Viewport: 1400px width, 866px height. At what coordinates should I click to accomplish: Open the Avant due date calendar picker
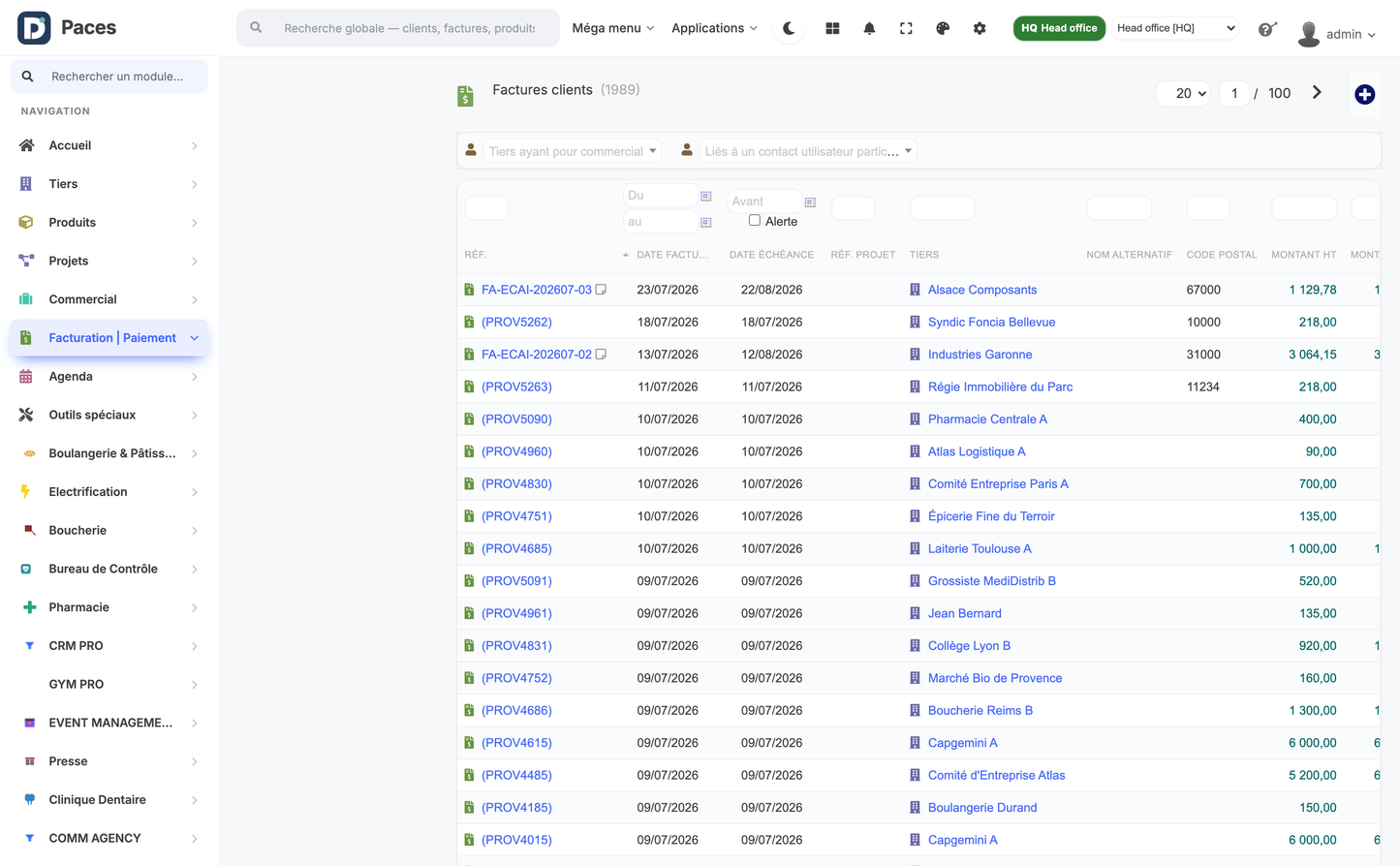[810, 201]
